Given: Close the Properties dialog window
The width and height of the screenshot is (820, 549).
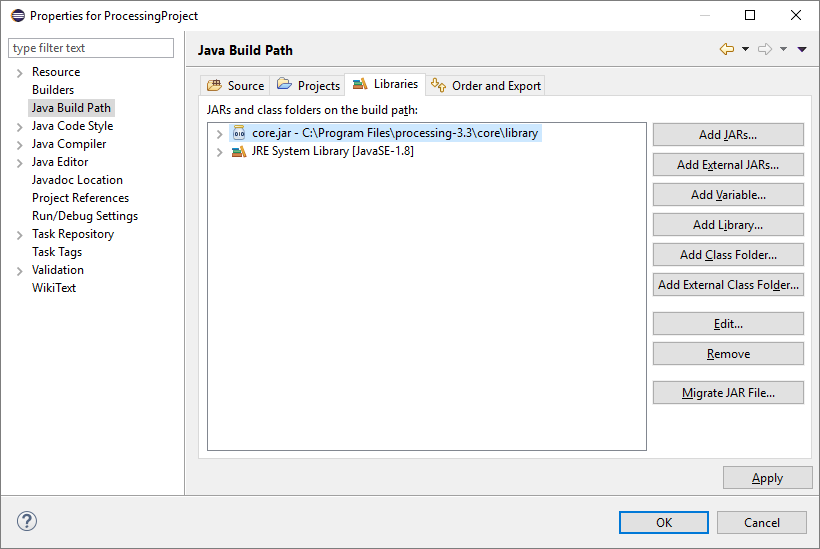Looking at the screenshot, I should [795, 15].
